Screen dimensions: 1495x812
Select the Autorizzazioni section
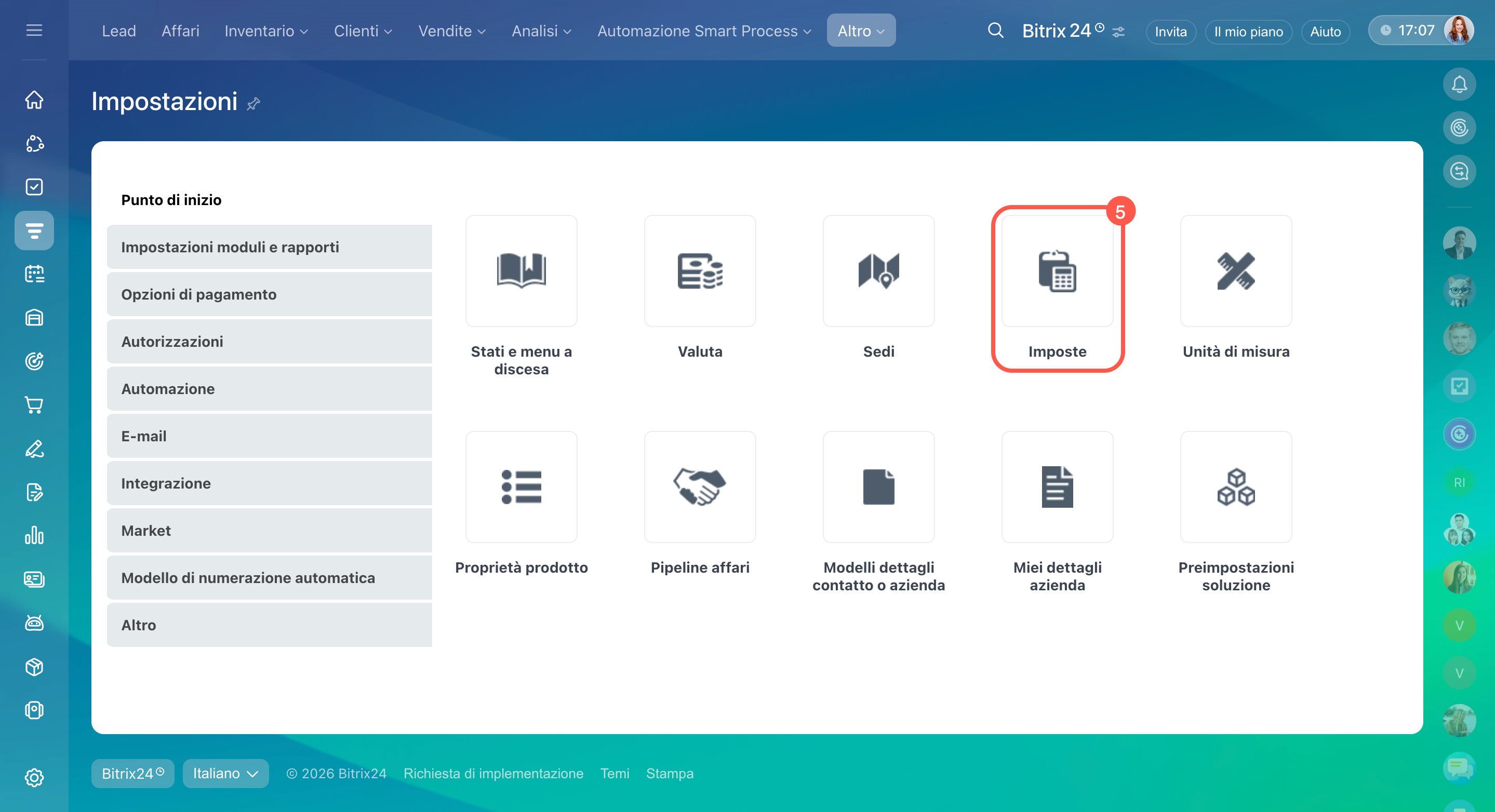pos(269,342)
